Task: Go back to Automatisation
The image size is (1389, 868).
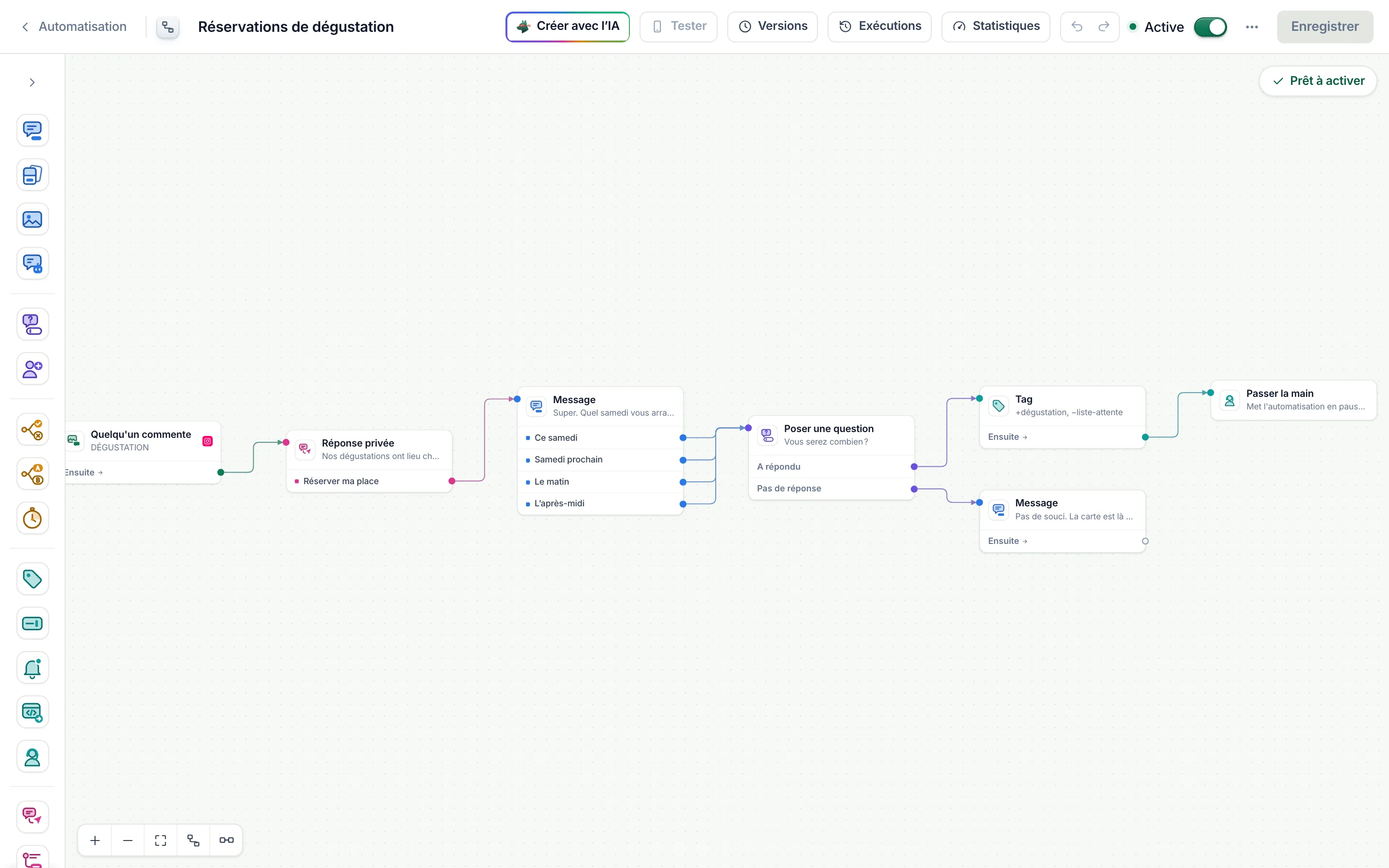Action: point(74,27)
